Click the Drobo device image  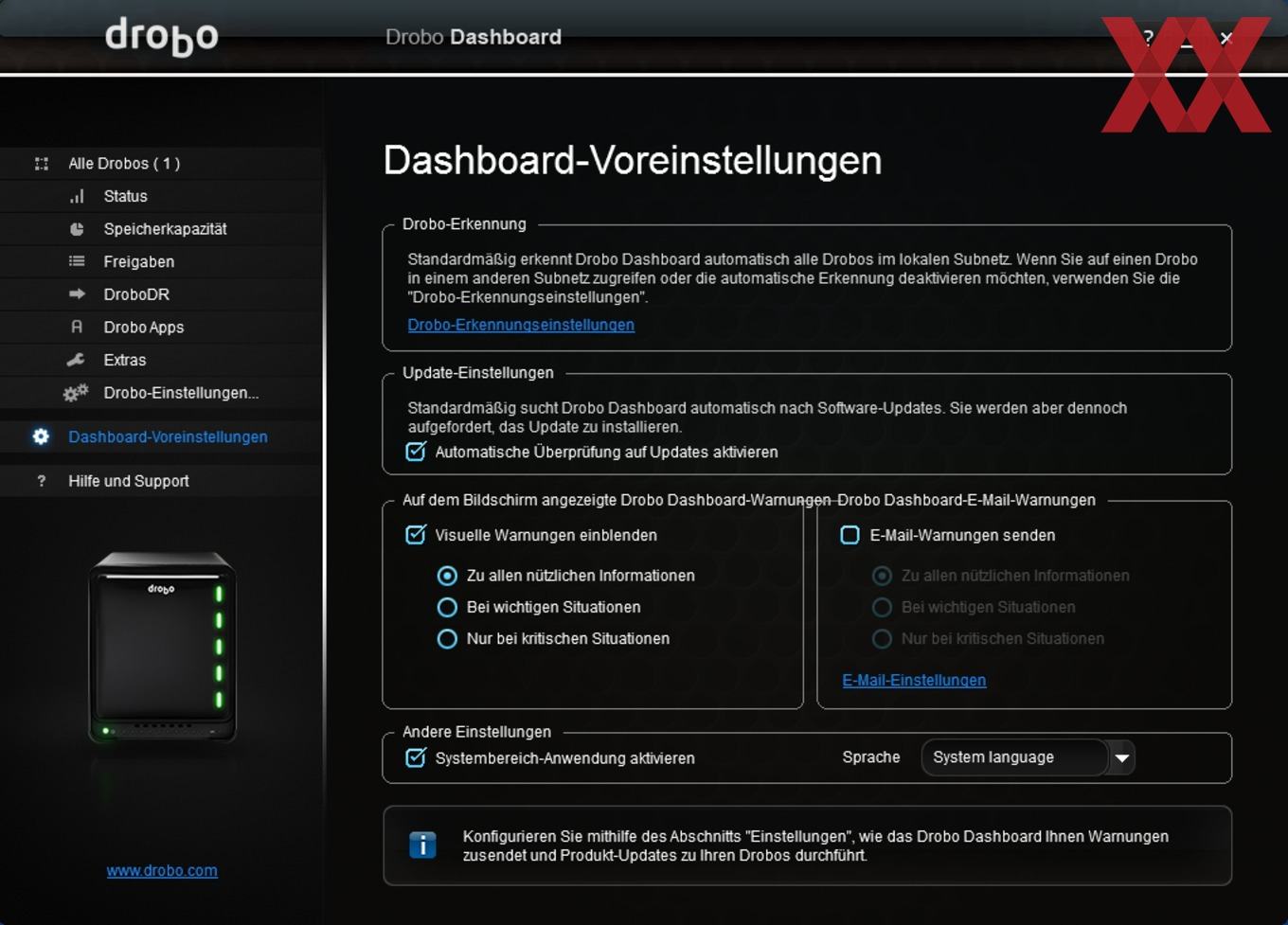click(x=162, y=649)
